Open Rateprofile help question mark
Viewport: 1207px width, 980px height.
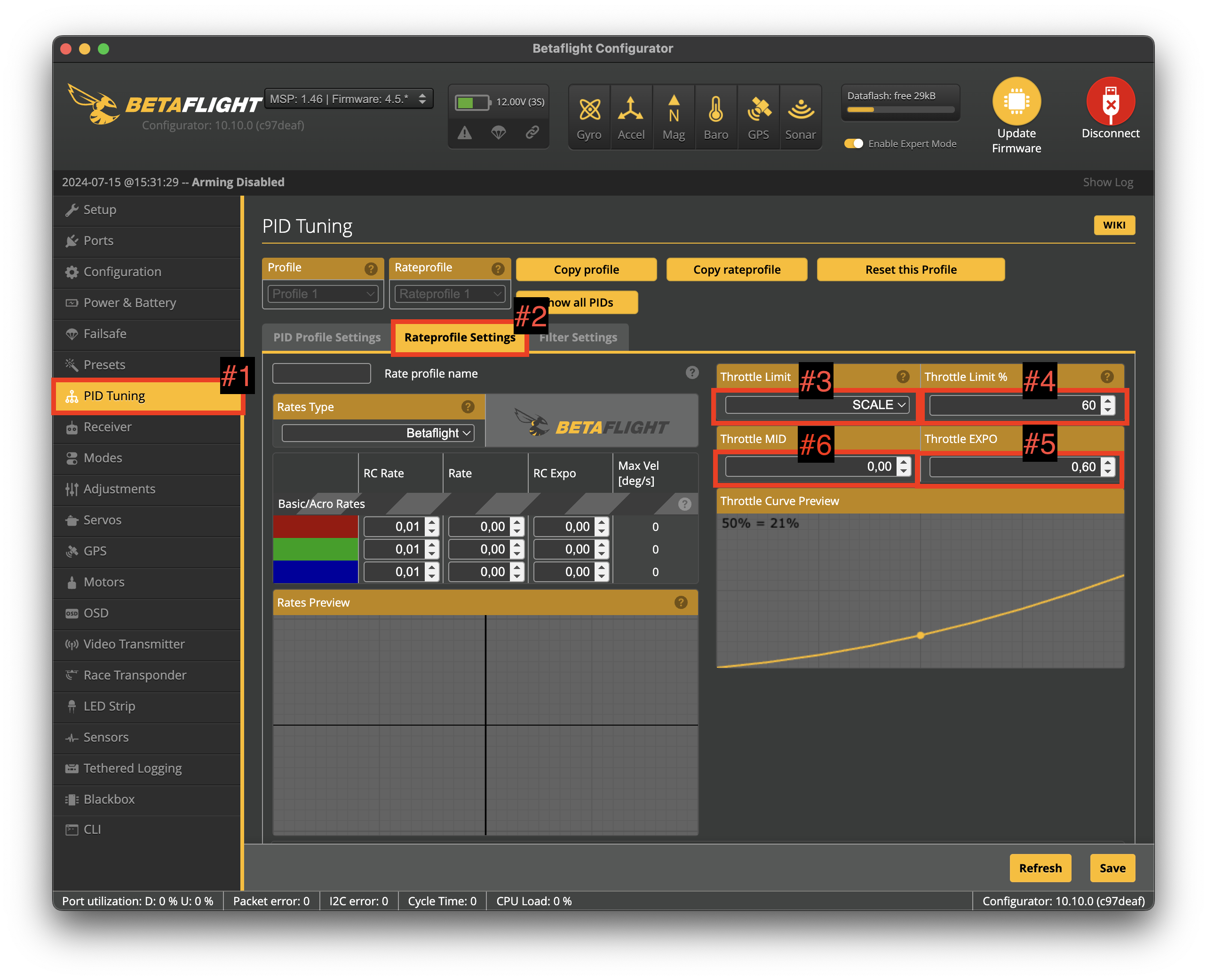[497, 269]
